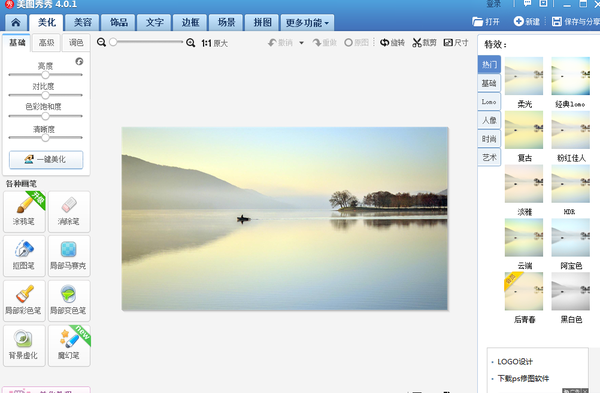Apply the 经典lomo effect

[571, 76]
